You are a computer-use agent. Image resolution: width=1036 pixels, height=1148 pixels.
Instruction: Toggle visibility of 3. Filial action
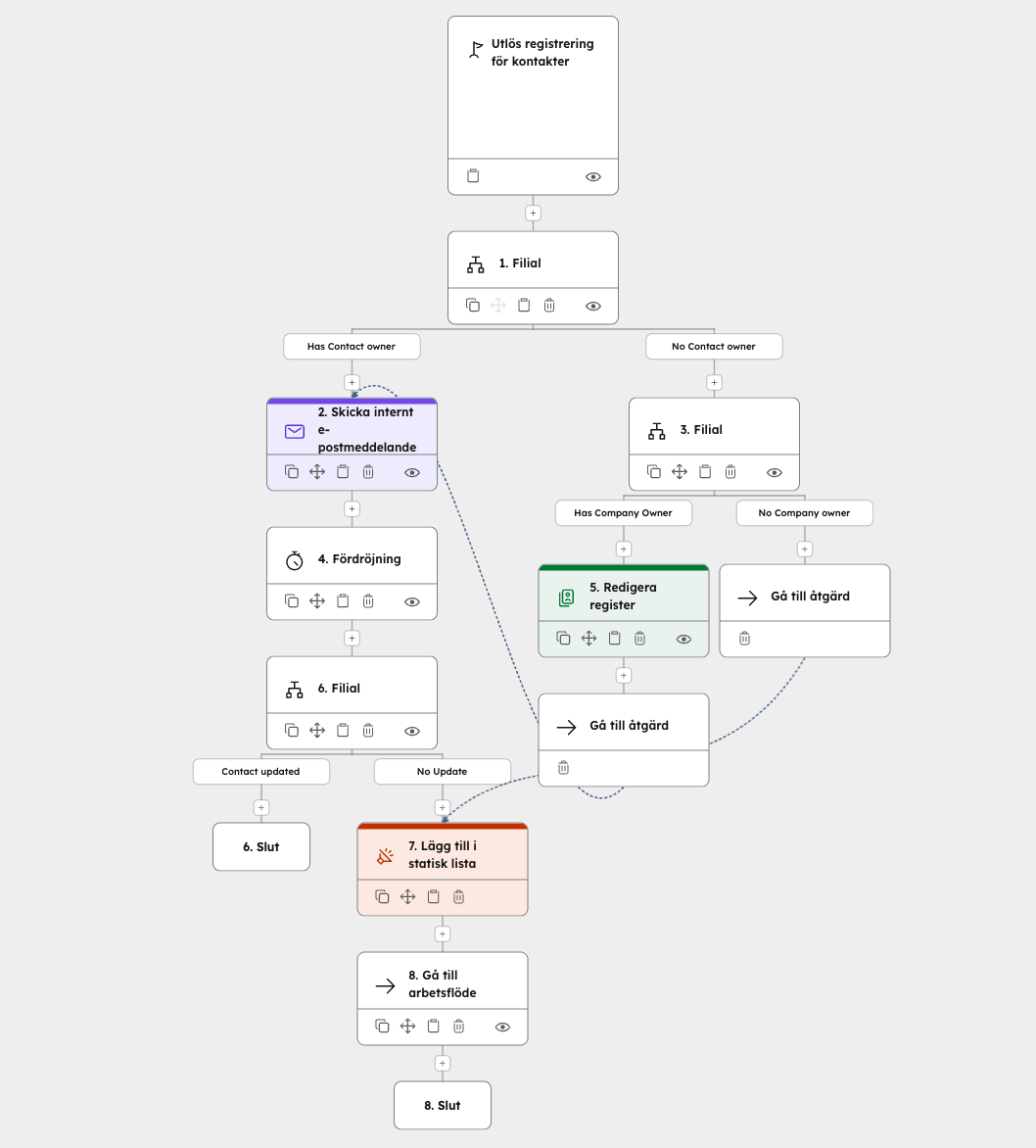pyautogui.click(x=775, y=472)
